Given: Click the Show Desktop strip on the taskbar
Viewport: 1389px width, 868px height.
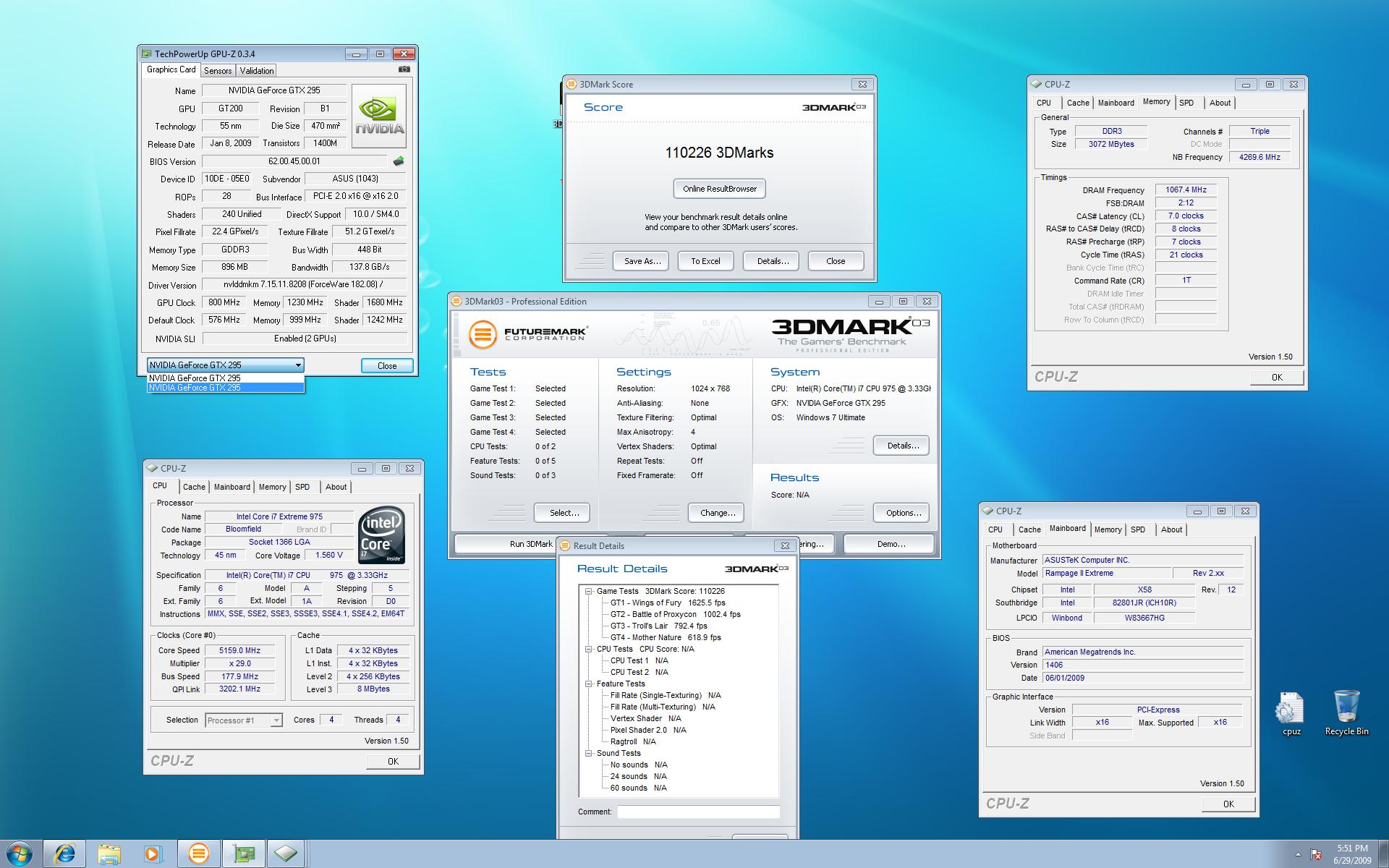Looking at the screenshot, I should click(x=1383, y=854).
